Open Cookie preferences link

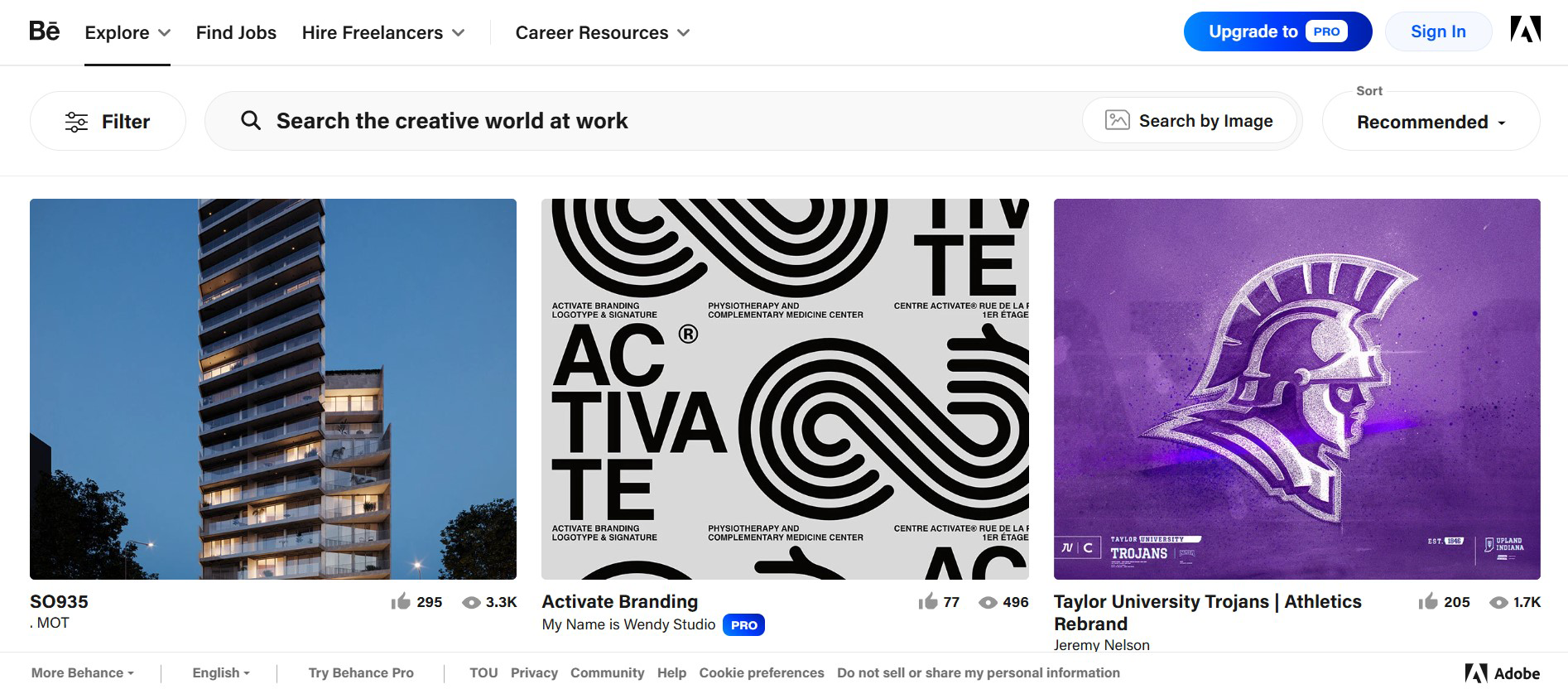point(762,672)
